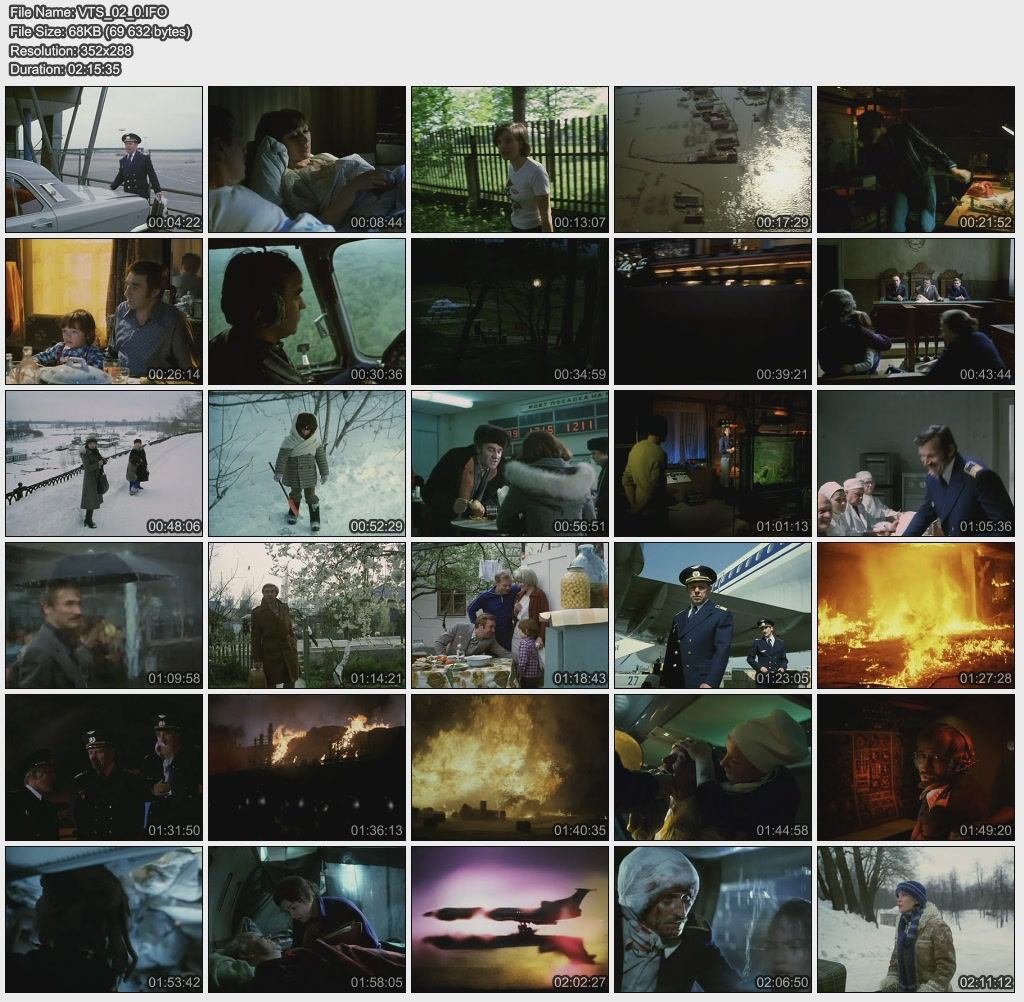Image resolution: width=1024 pixels, height=1002 pixels.
Task: Open the 00:52:29 frame of child in snow
Action: coord(307,464)
